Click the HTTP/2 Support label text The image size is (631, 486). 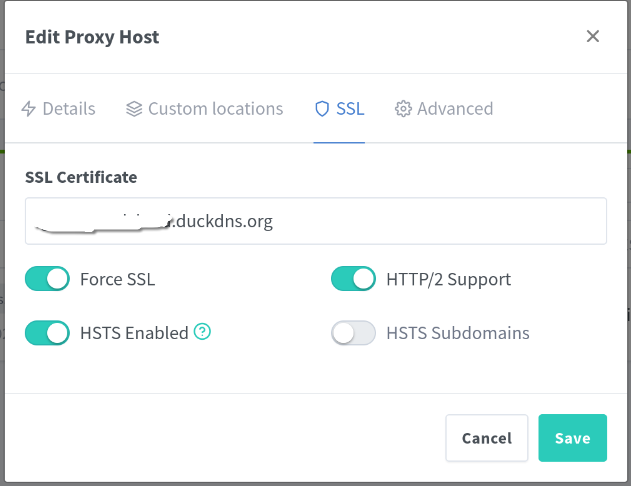click(x=448, y=279)
